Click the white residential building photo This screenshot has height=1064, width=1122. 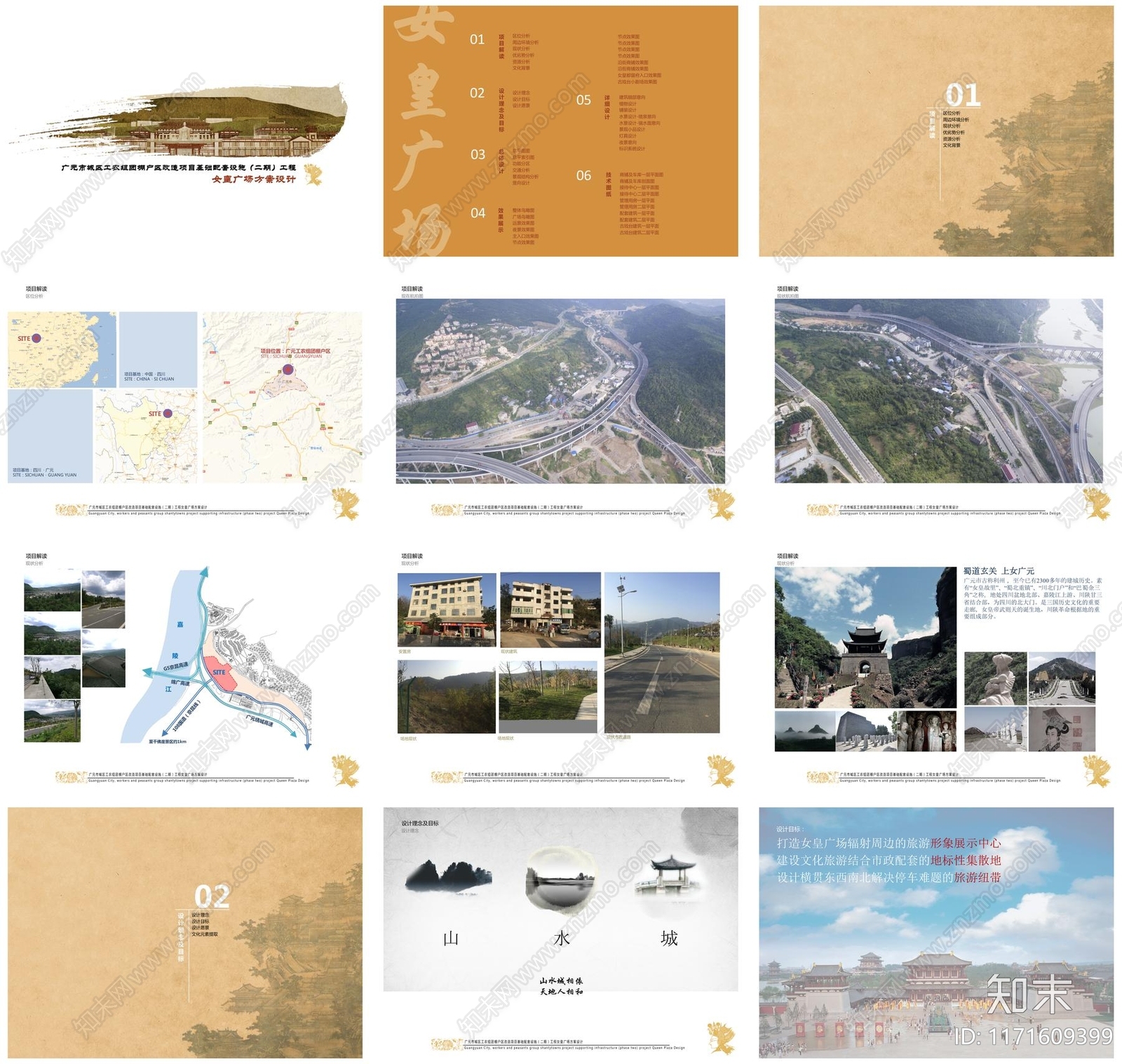click(550, 610)
